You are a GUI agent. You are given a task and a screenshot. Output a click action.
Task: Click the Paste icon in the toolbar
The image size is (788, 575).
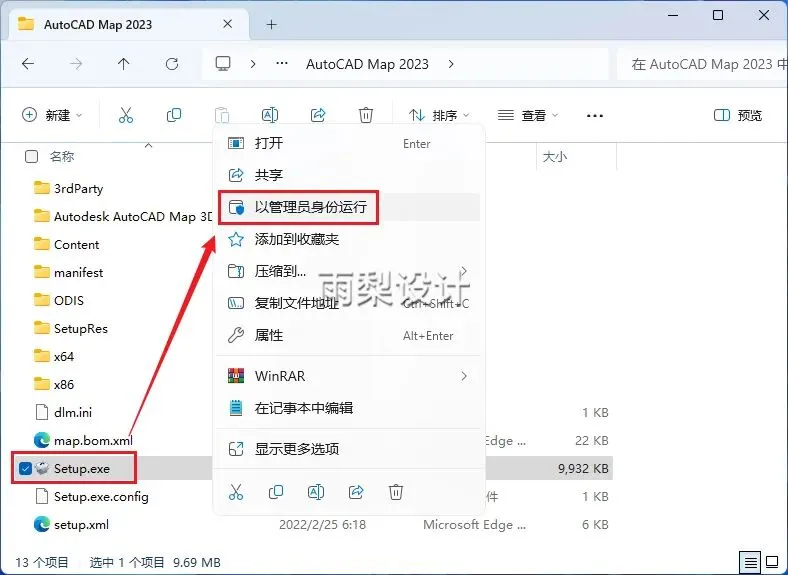(222, 115)
